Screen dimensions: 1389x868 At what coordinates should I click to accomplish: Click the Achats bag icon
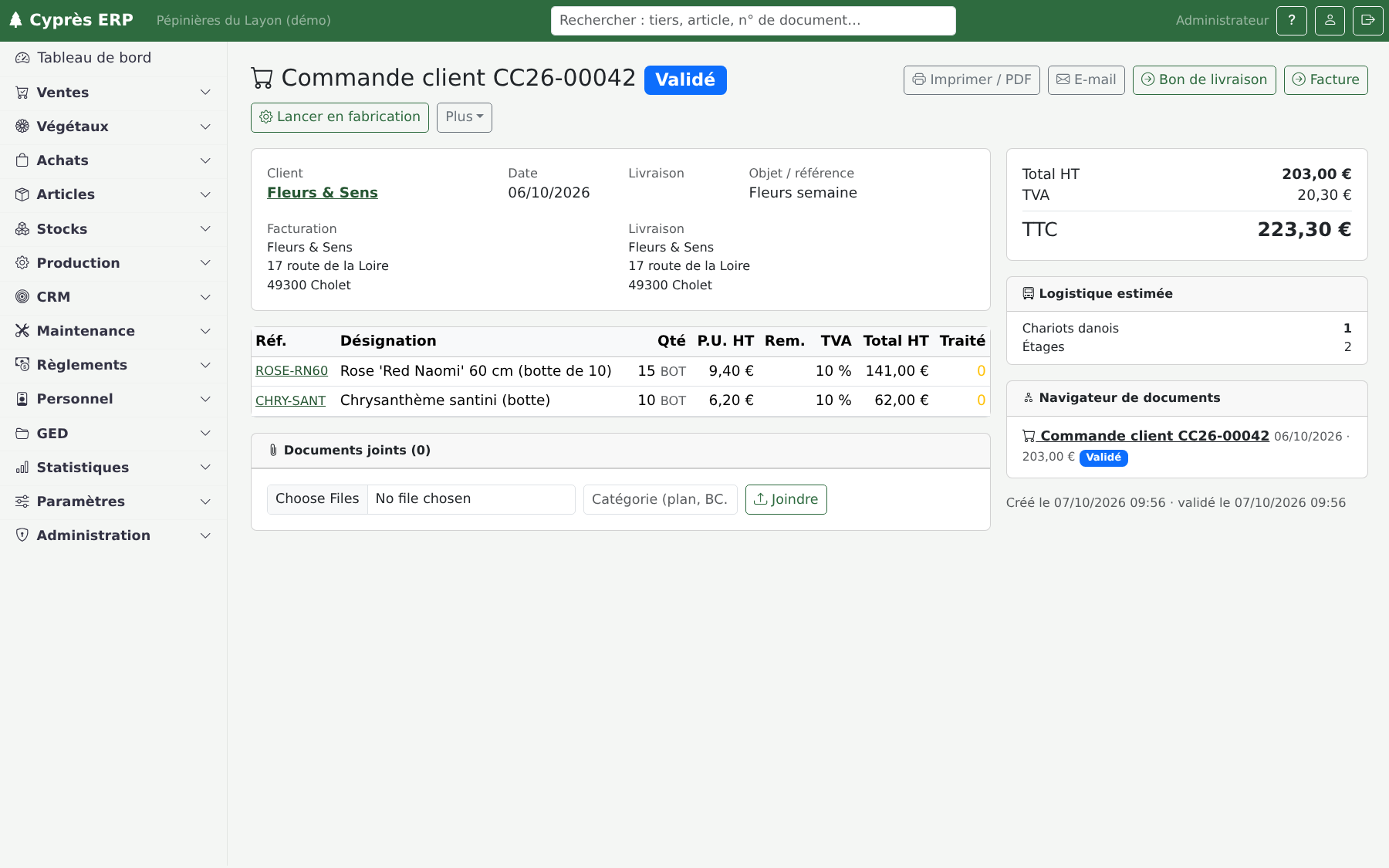[22, 160]
